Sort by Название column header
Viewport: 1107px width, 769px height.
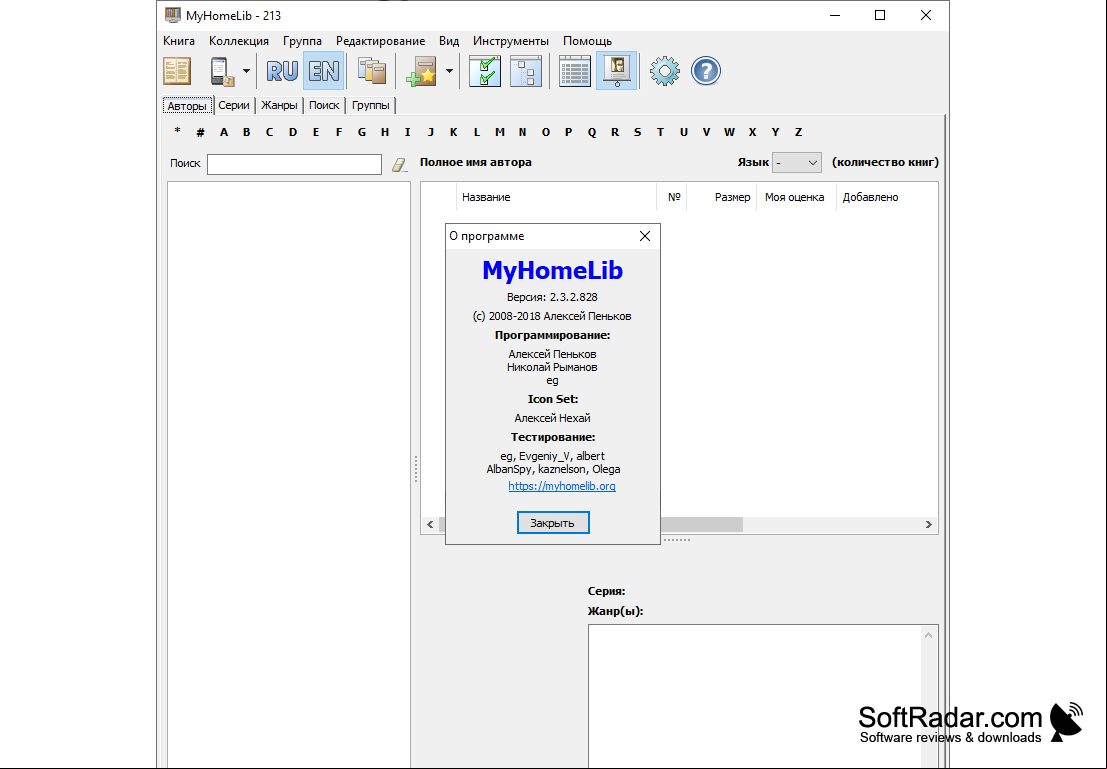(558, 197)
